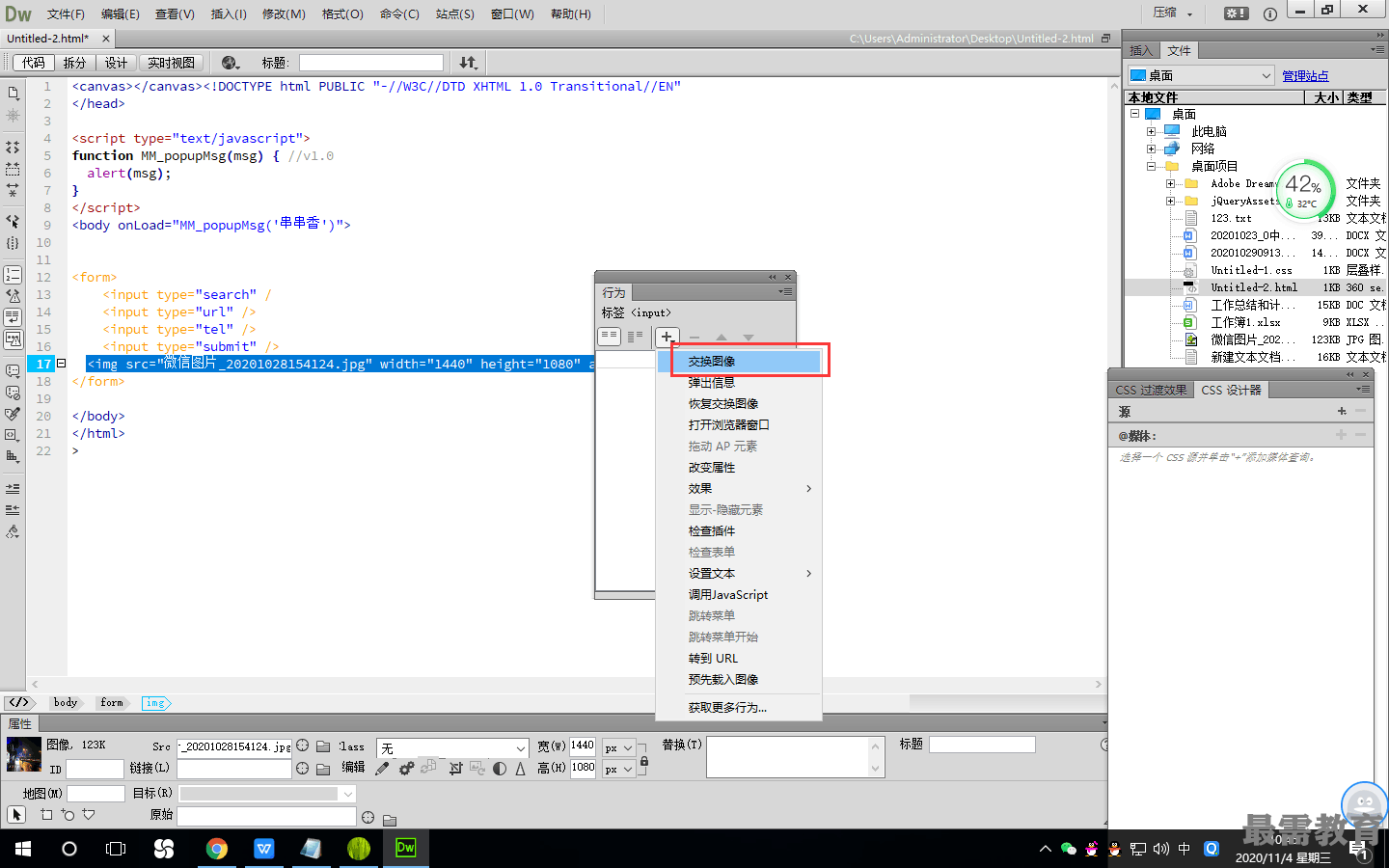
Task: Select the hotspot pointer tool
Action: [x=16, y=815]
